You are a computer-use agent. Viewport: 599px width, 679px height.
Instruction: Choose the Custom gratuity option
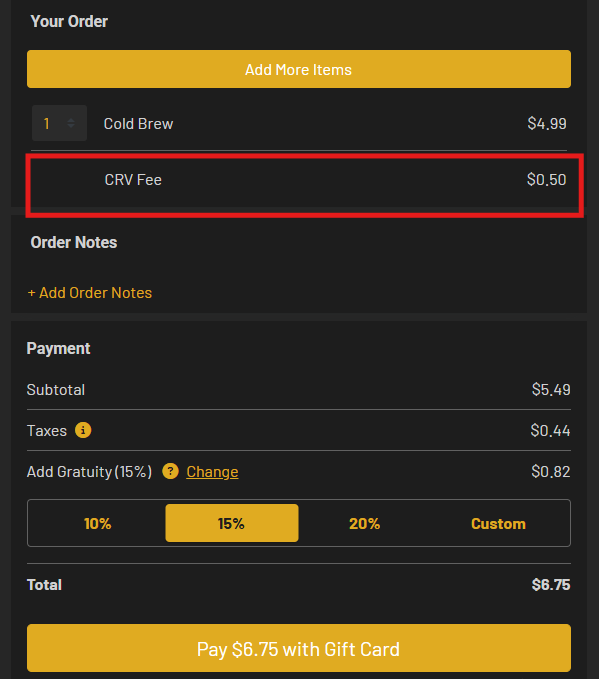click(x=499, y=523)
